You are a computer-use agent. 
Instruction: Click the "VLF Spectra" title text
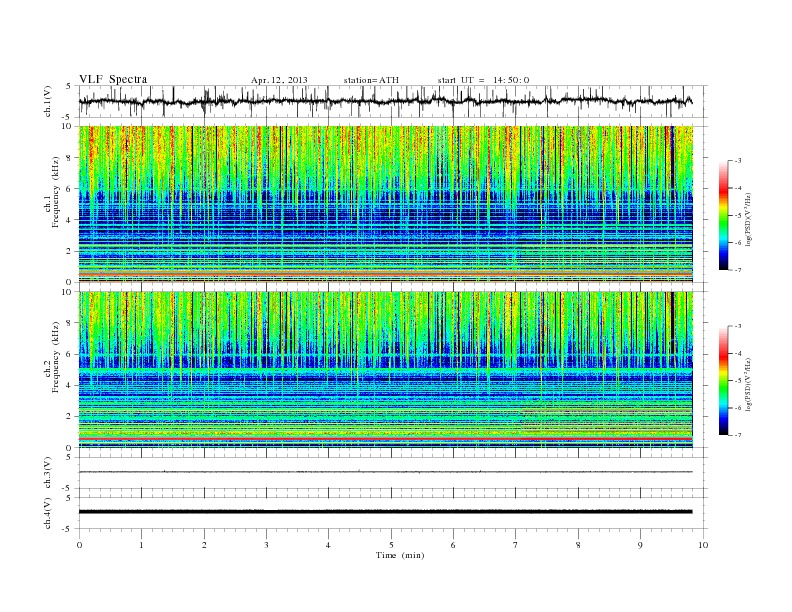coord(113,79)
